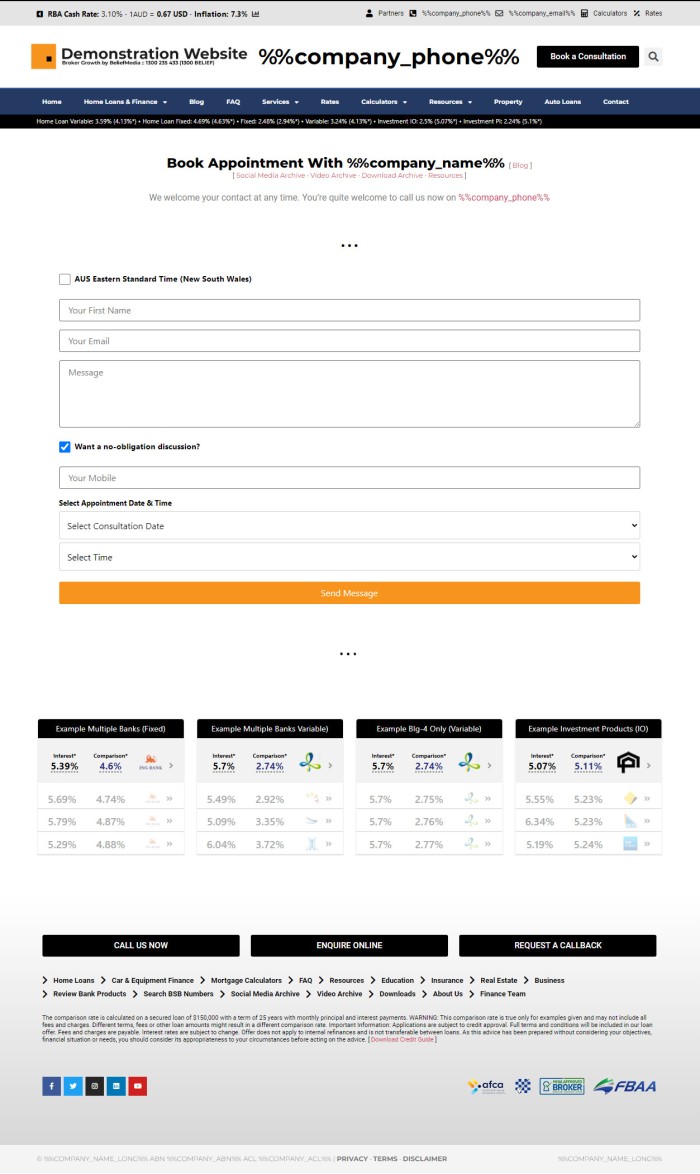The image size is (700, 1174).
Task: Click the Instagram icon in footer
Action: point(95,1086)
